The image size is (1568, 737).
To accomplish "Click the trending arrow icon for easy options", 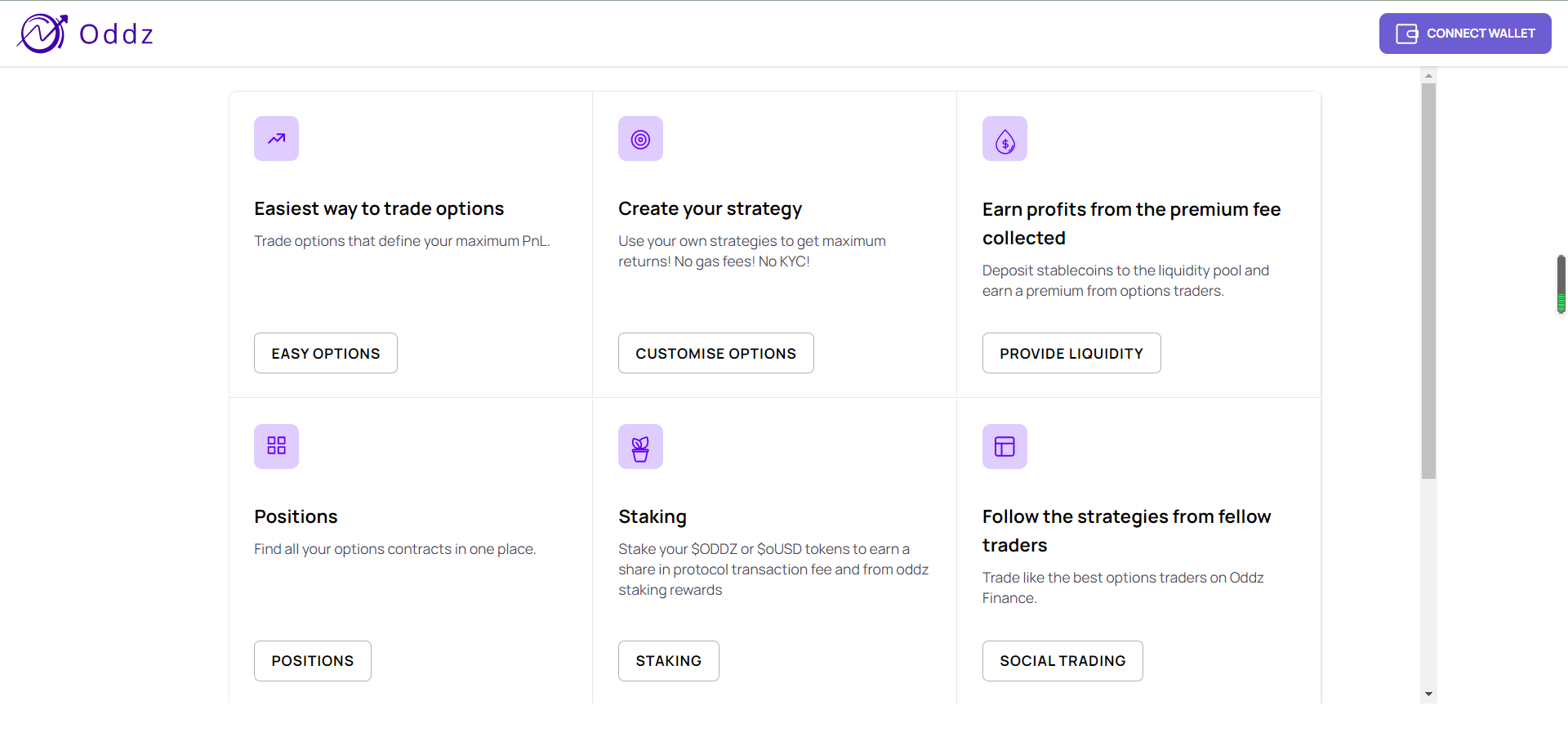I will click(x=276, y=138).
